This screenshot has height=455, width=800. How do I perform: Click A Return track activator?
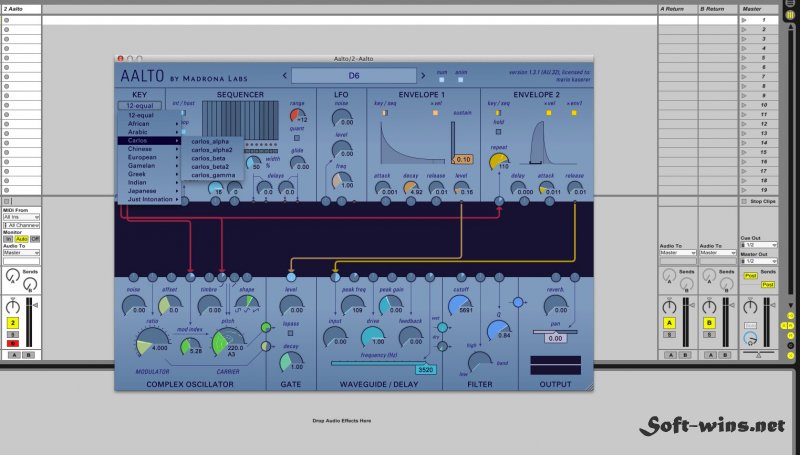tap(669, 322)
